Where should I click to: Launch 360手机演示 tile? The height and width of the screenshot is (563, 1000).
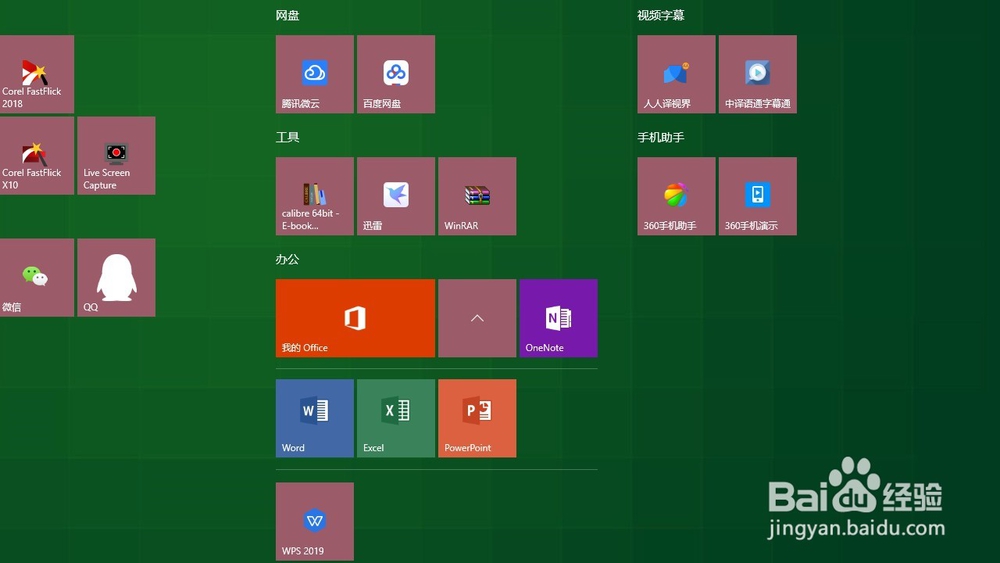[758, 196]
